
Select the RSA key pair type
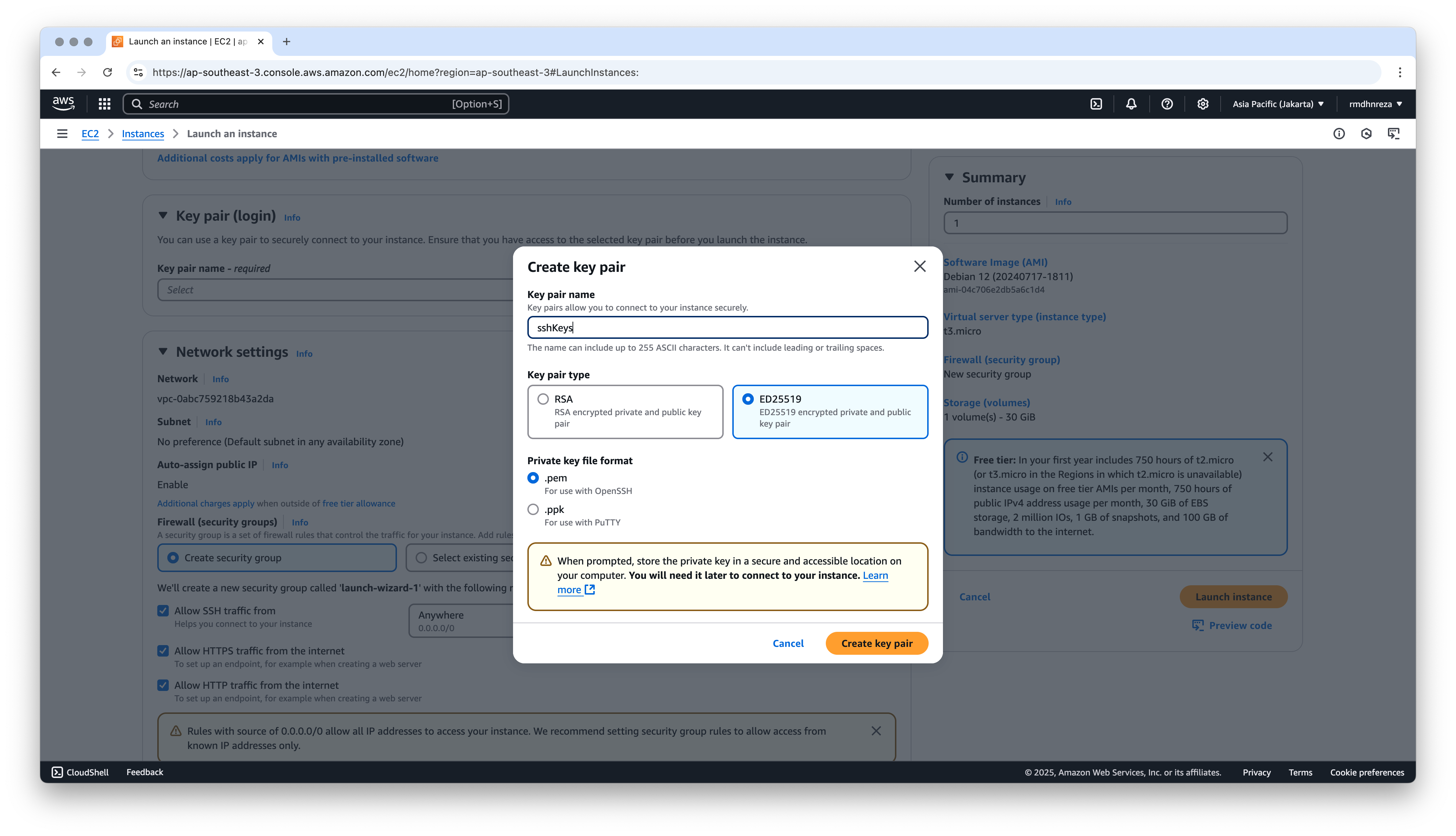coord(625,412)
